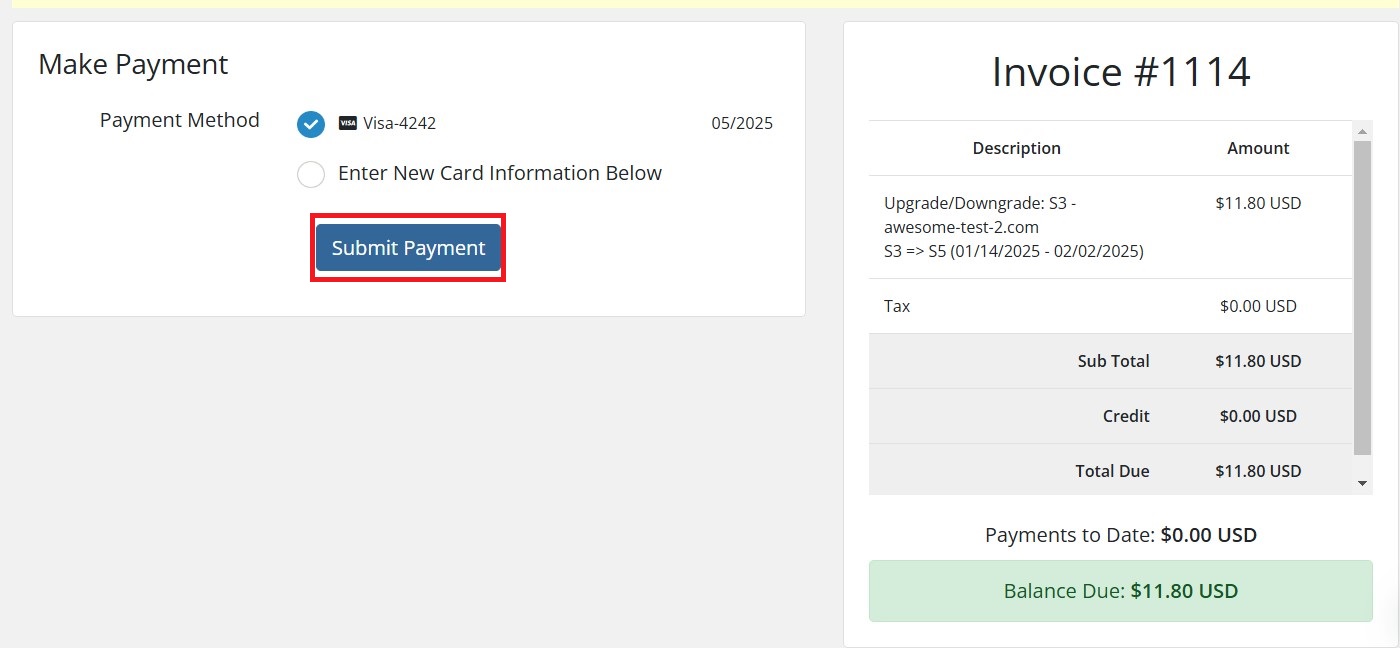This screenshot has width=1400, height=648.
Task: Click the Description column header
Action: coord(1016,148)
